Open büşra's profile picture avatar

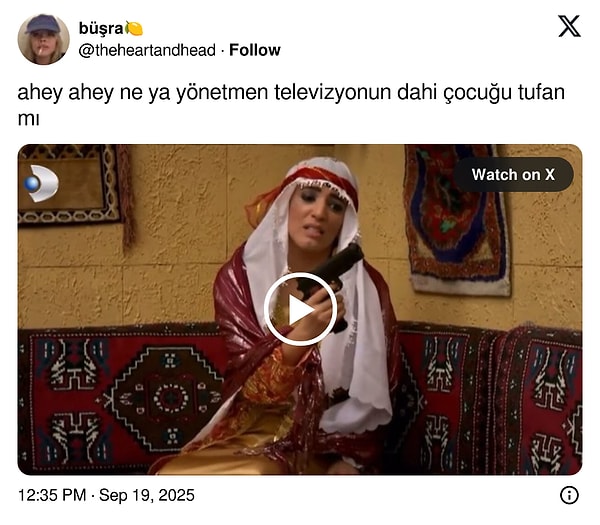43,39
